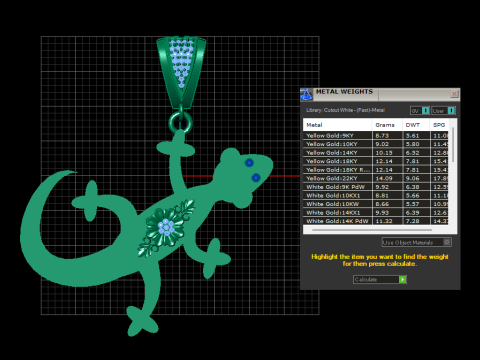Click the 5.66 DWT value
Image resolution: width=480 pixels, height=360 pixels.
click(412, 195)
